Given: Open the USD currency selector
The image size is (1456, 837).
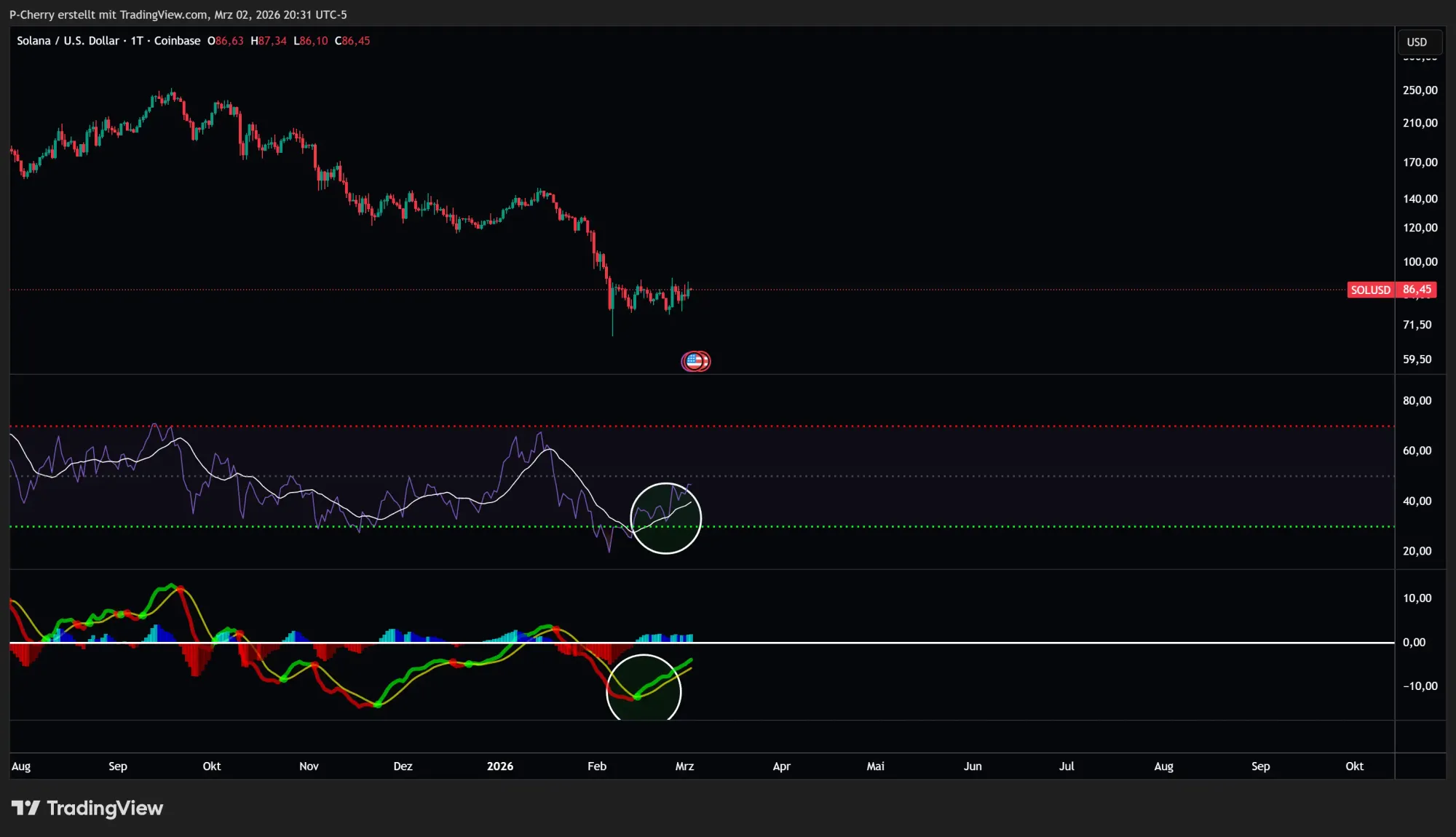Looking at the screenshot, I should 1417,42.
